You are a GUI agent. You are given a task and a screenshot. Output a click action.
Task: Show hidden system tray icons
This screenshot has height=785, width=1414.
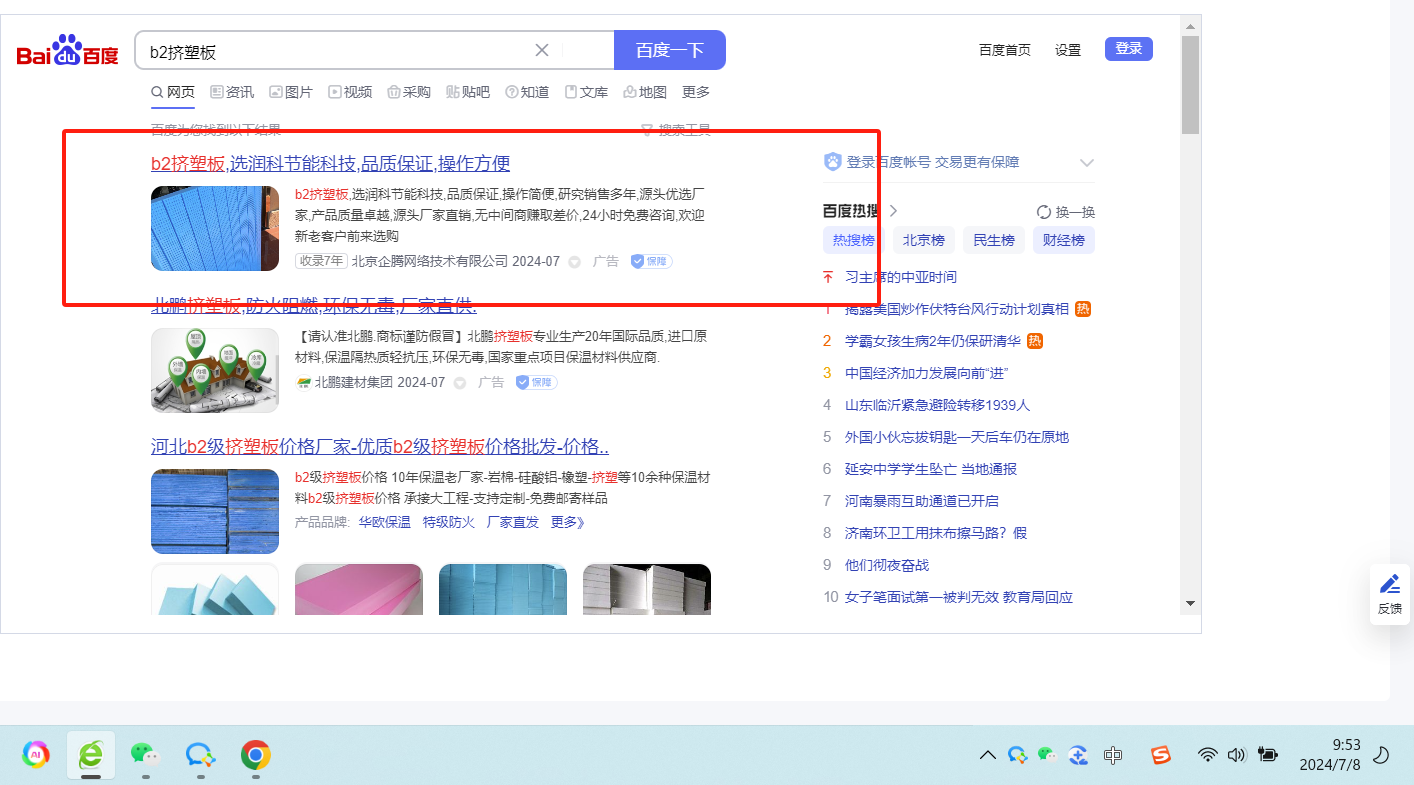coord(987,755)
